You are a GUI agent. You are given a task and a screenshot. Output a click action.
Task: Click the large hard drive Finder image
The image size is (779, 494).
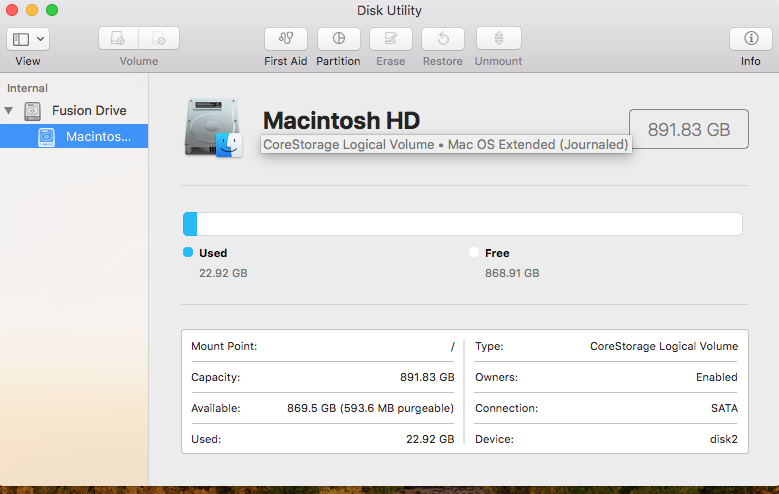coord(214,128)
